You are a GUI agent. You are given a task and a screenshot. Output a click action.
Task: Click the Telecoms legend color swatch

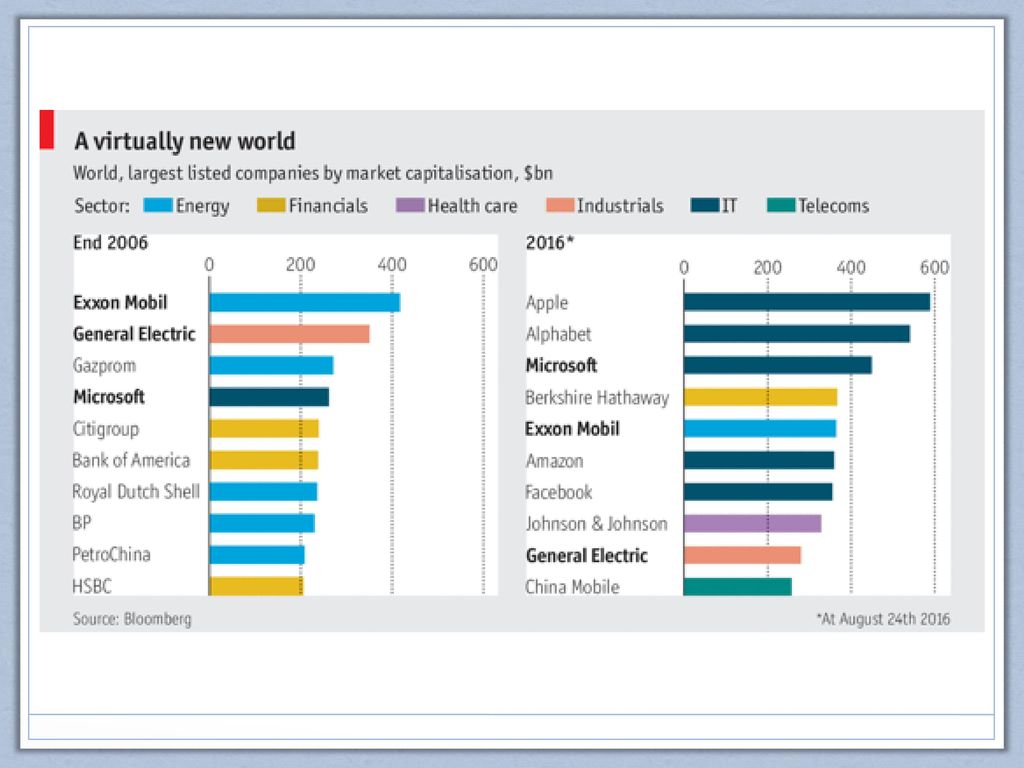click(x=781, y=205)
